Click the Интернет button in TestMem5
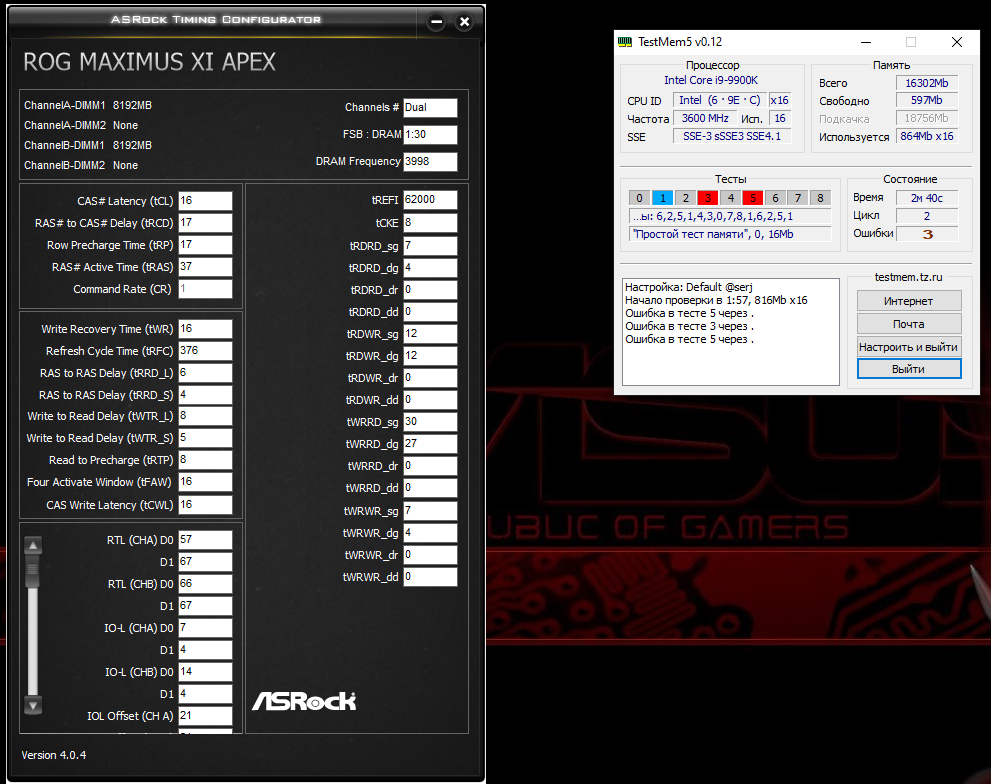The width and height of the screenshot is (991, 784). (x=909, y=301)
